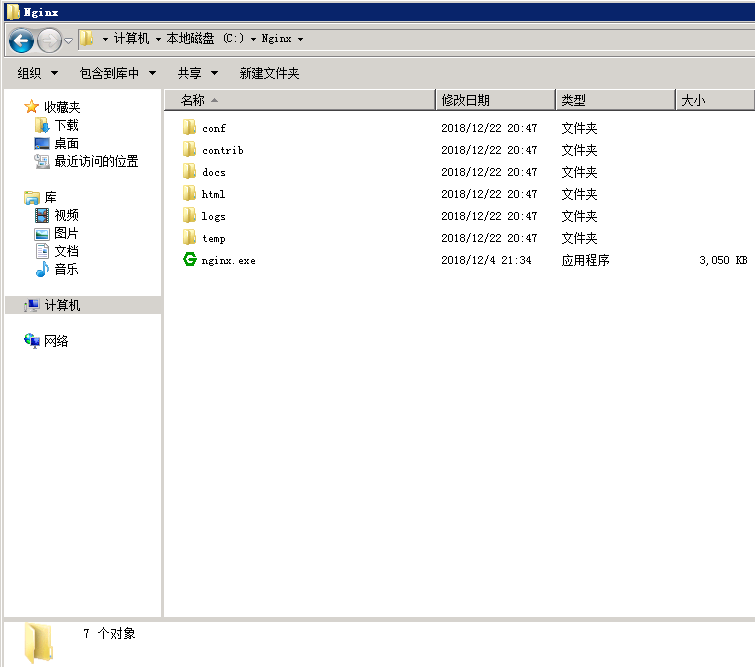Image resolution: width=755 pixels, height=667 pixels.
Task: Open the 包含到库中 menu
Action: (x=118, y=73)
